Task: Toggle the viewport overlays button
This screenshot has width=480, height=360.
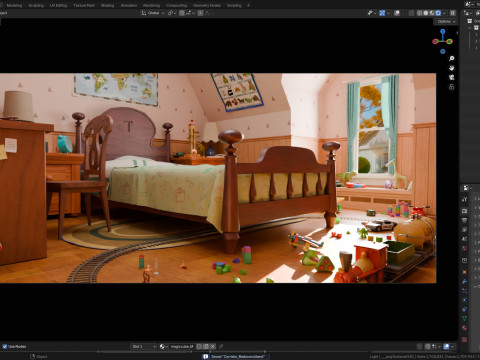Action: click(397, 13)
